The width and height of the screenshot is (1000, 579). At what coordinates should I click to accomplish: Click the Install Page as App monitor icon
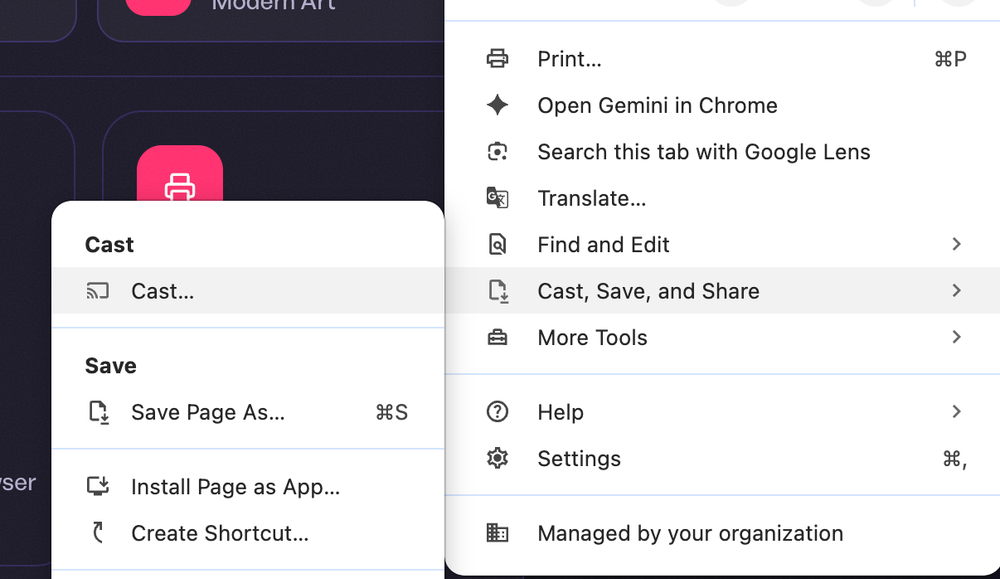click(98, 487)
